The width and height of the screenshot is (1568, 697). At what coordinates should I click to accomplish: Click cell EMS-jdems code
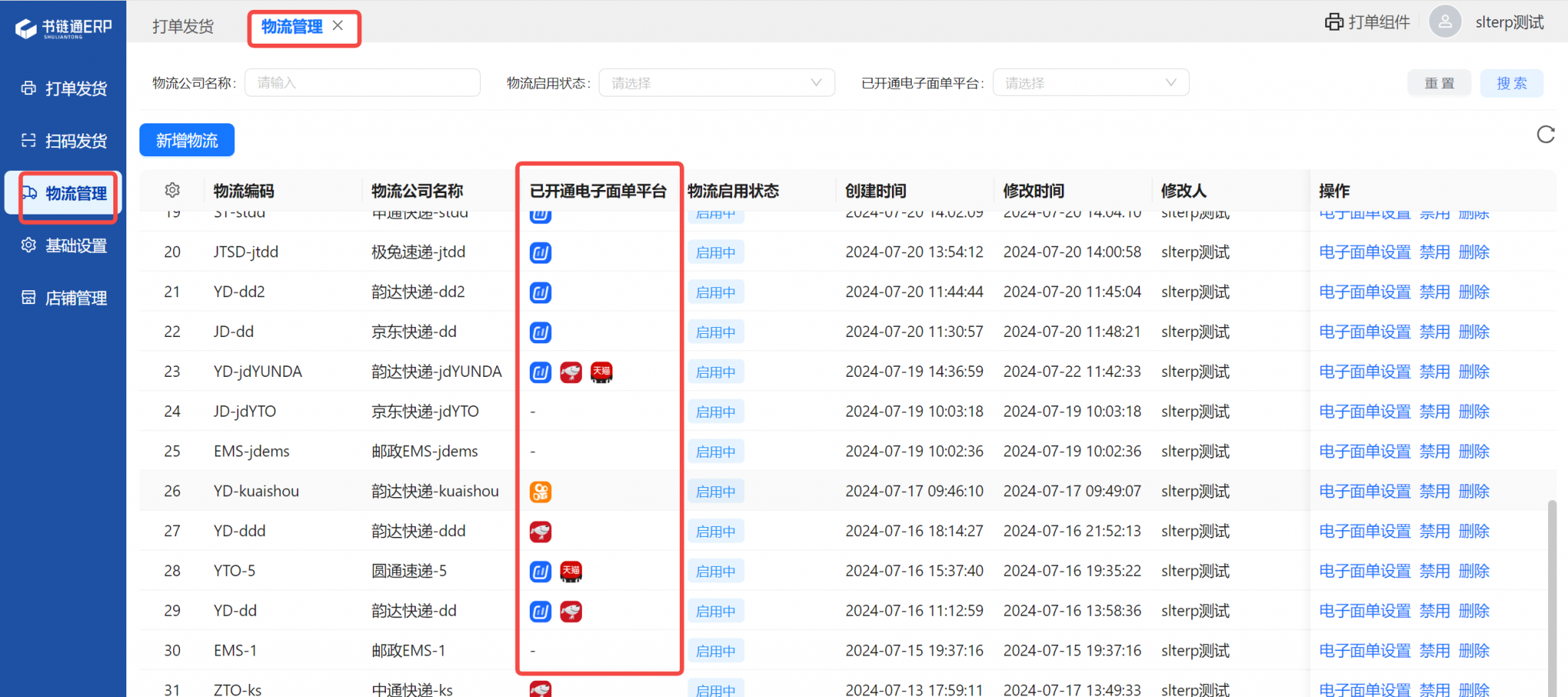coord(251,451)
